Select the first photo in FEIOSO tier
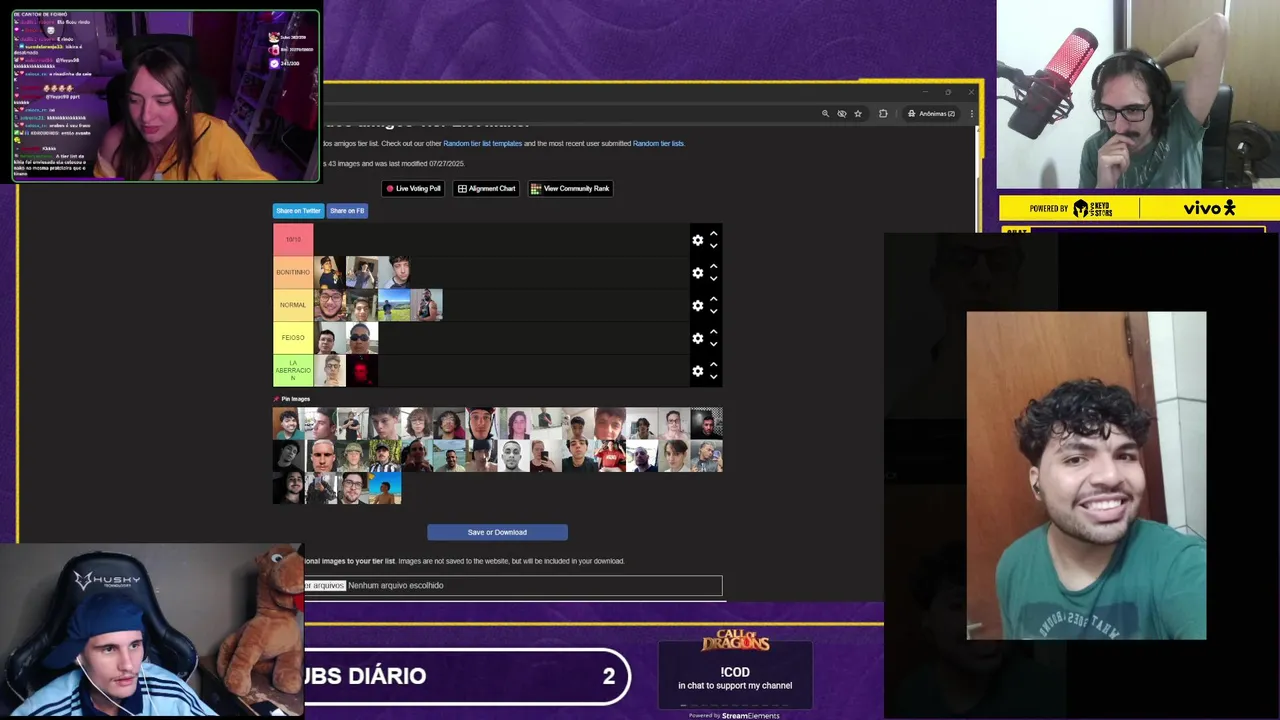 click(330, 338)
